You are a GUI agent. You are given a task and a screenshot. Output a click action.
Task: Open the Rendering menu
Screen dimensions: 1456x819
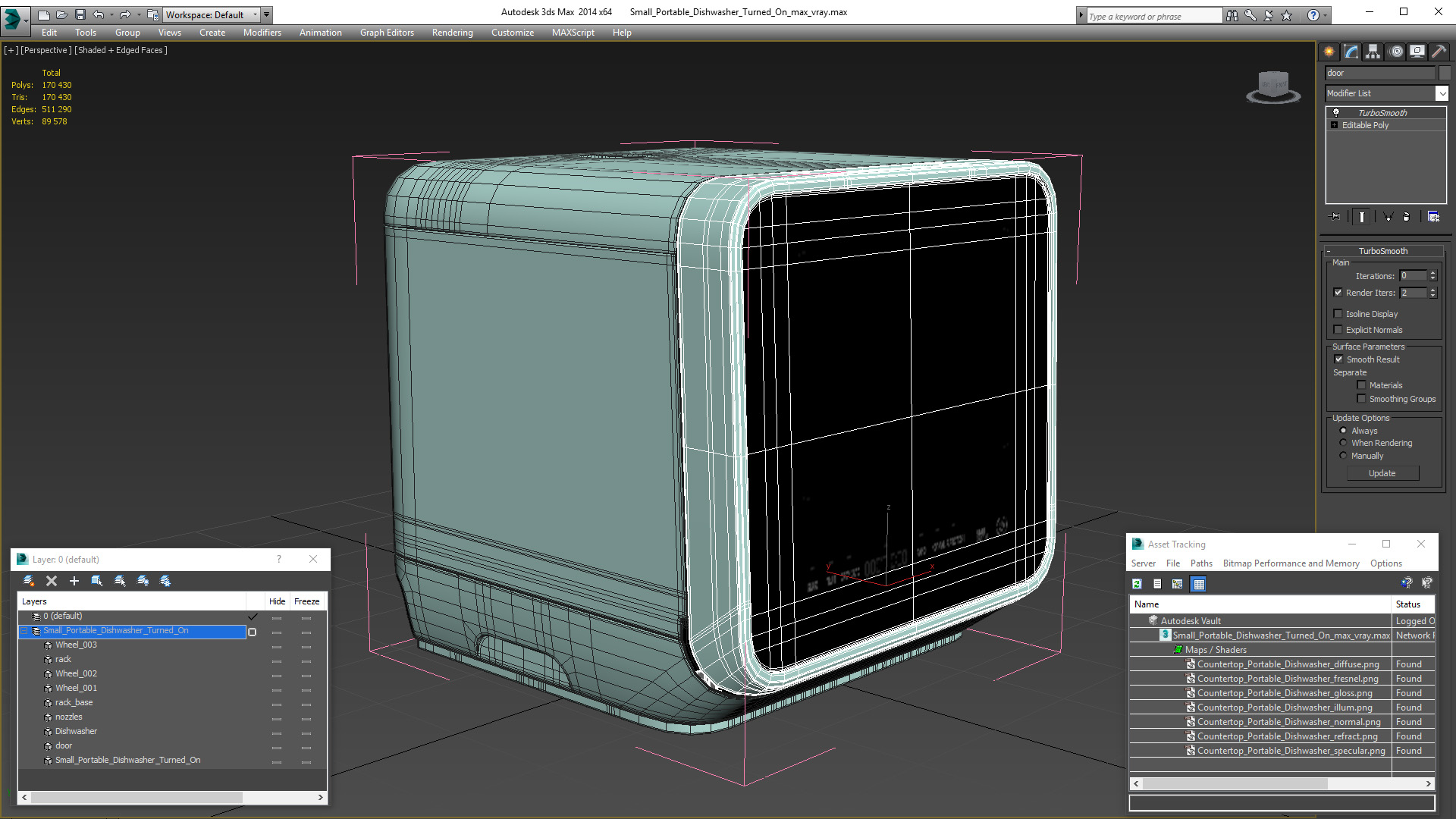click(x=452, y=32)
